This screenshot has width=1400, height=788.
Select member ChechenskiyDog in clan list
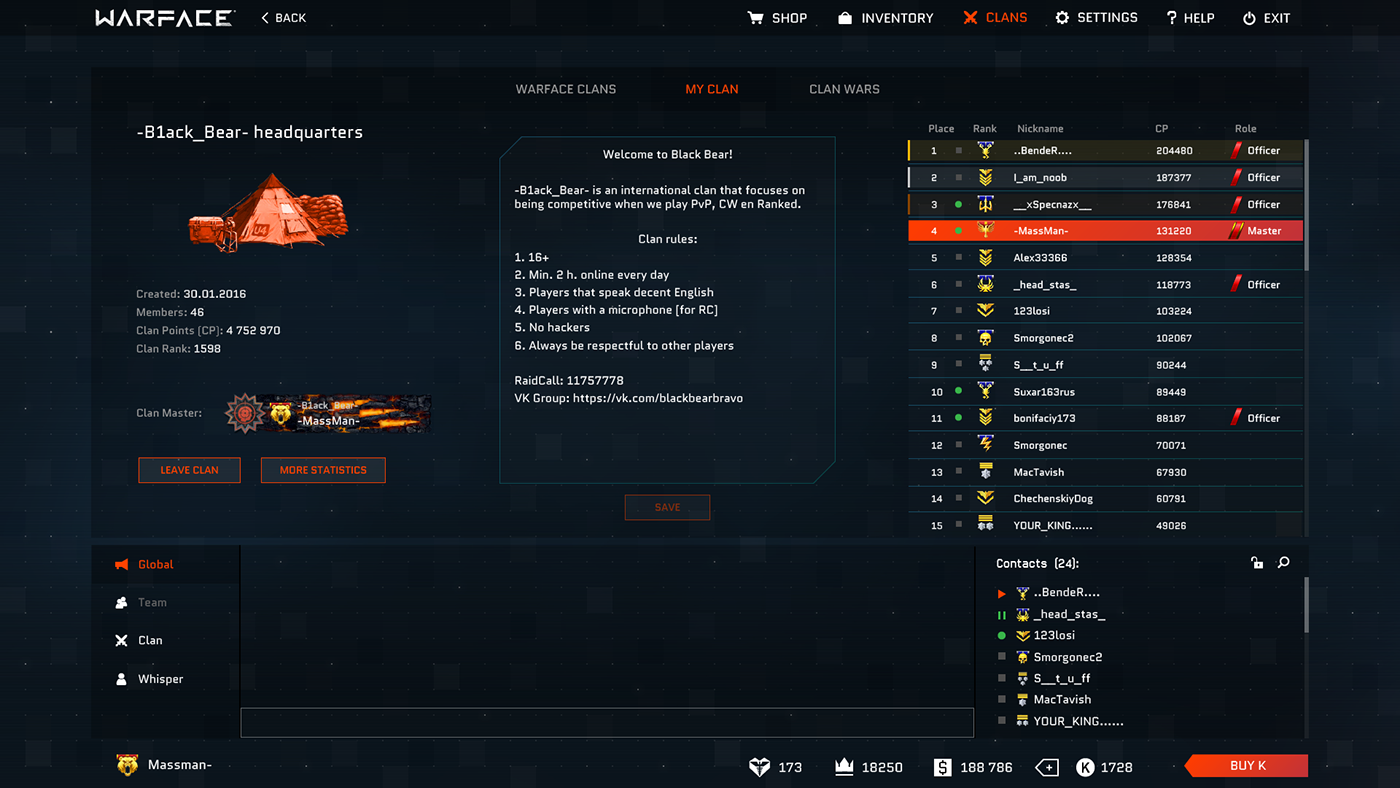(1106, 498)
